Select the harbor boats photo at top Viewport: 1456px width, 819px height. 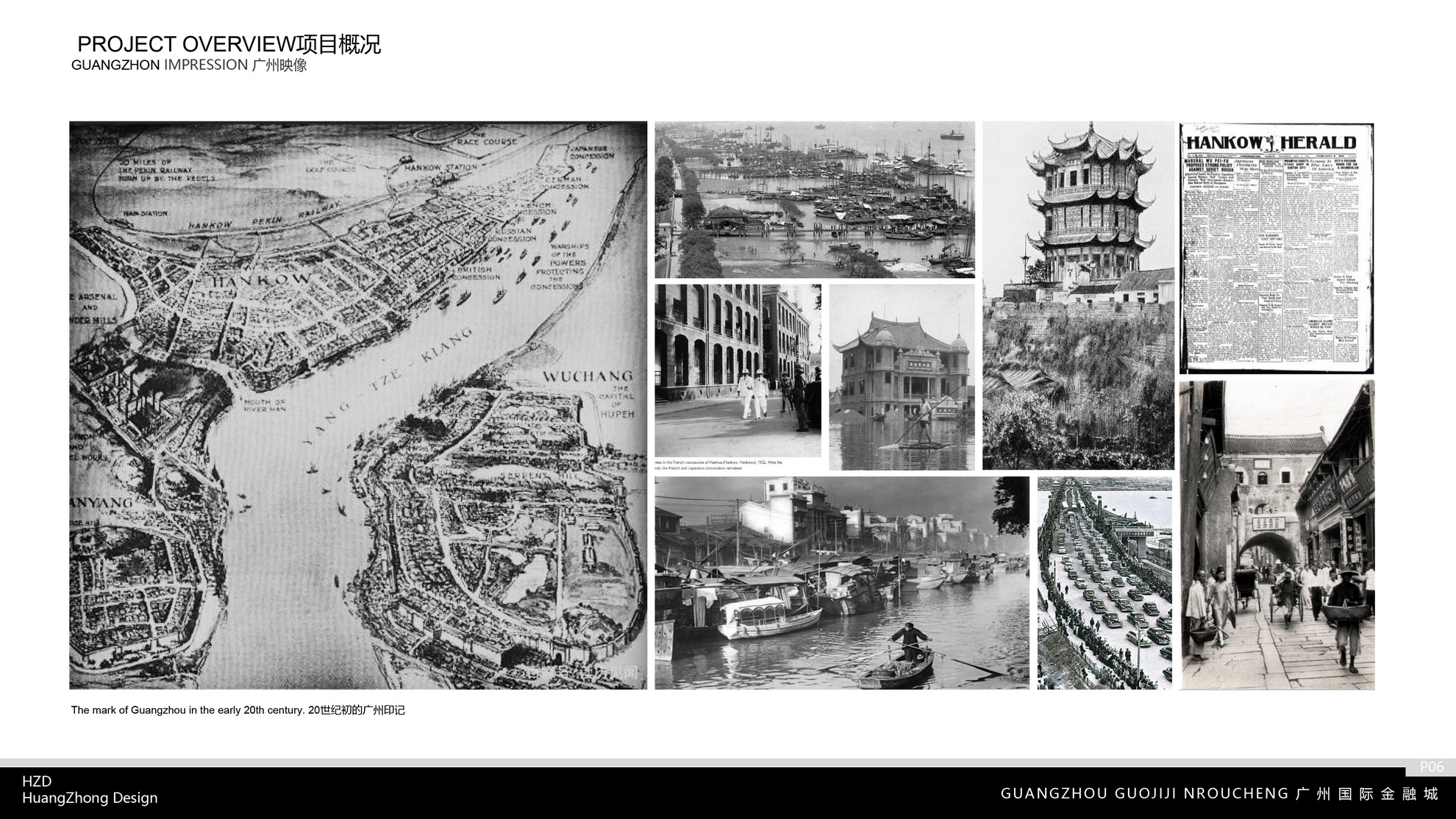point(815,199)
